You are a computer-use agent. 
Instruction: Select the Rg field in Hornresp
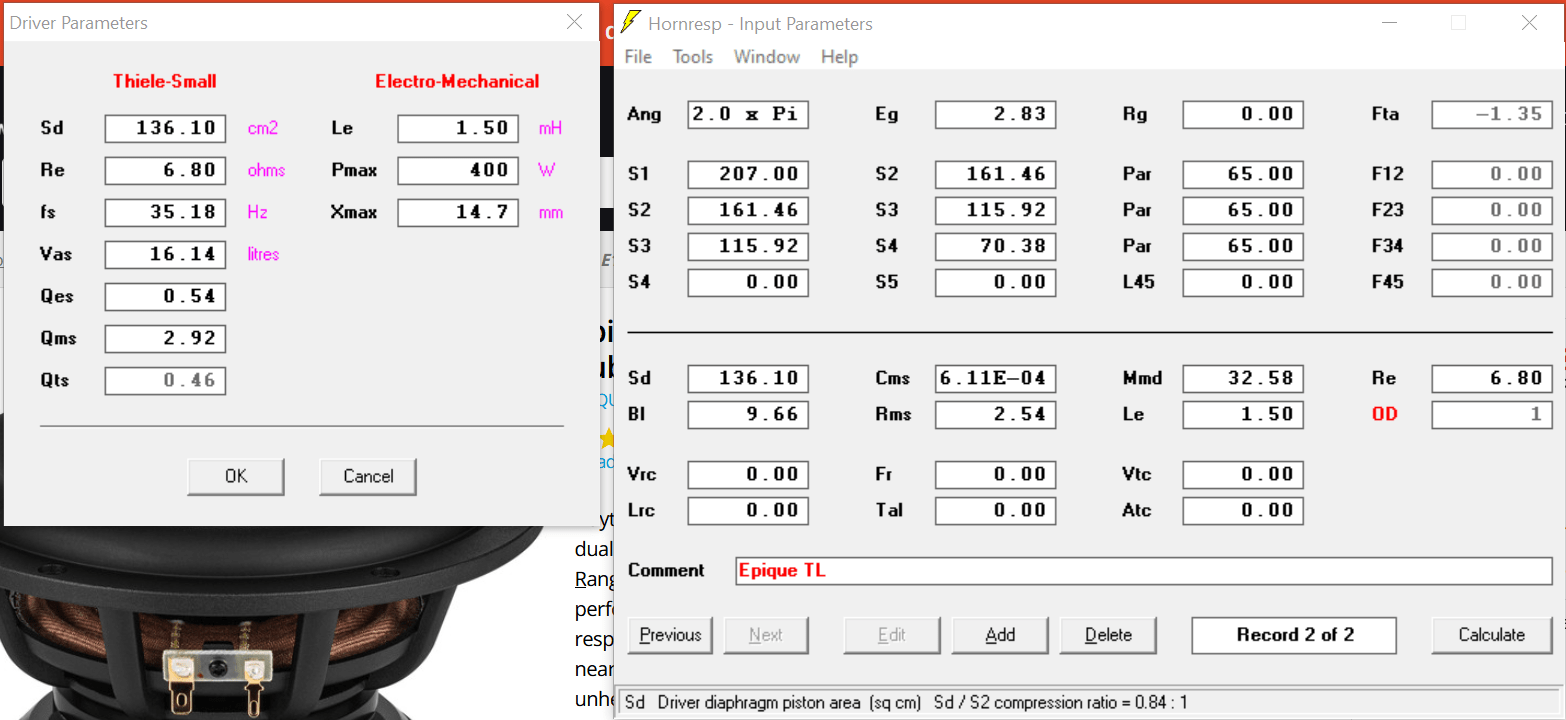click(1243, 114)
